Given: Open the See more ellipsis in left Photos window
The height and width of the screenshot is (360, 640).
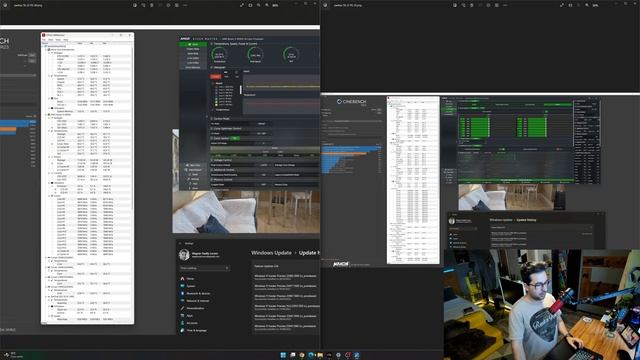Looking at the screenshot, I should click(x=185, y=5).
